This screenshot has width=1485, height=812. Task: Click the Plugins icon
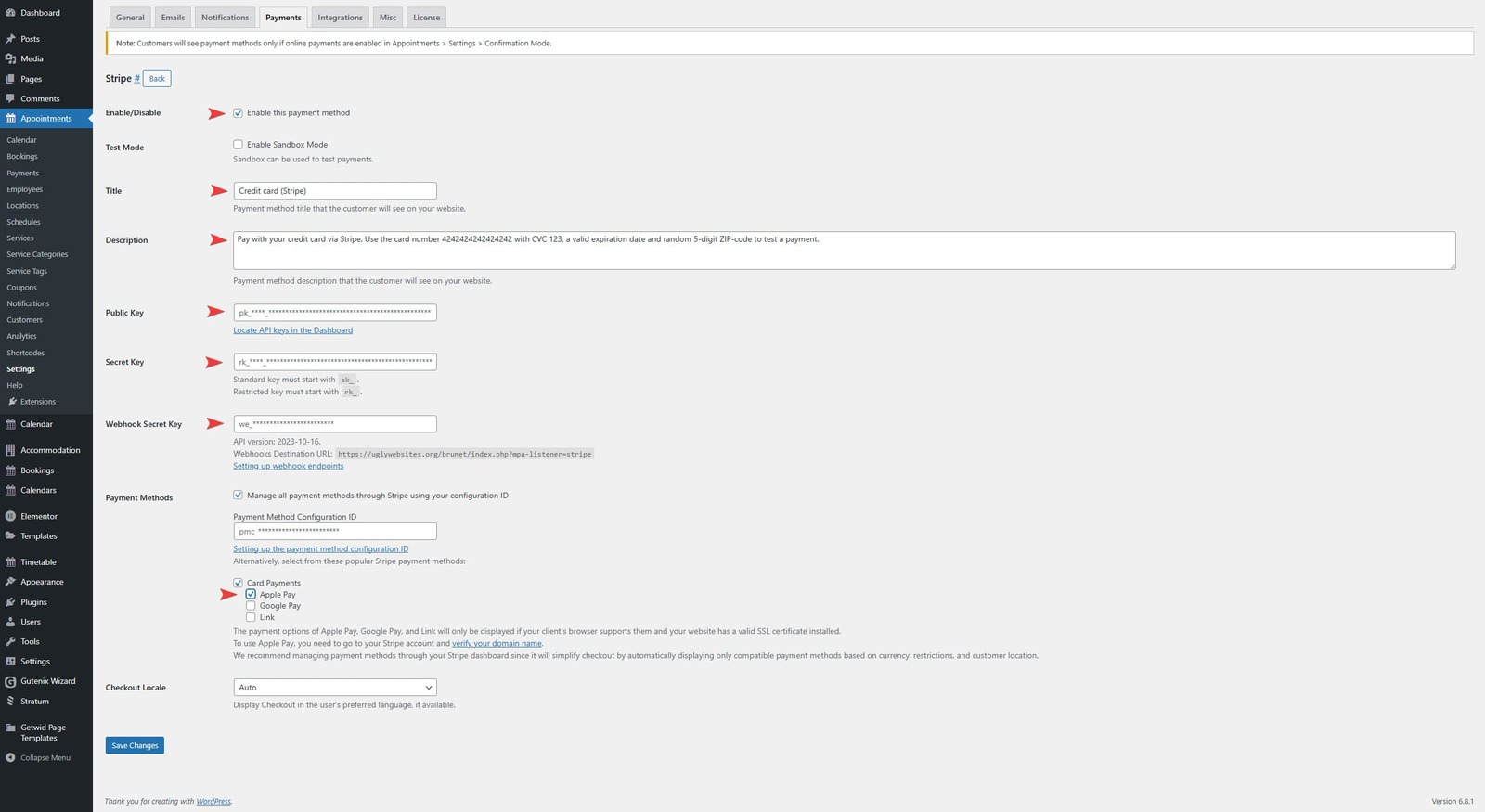pyautogui.click(x=10, y=602)
